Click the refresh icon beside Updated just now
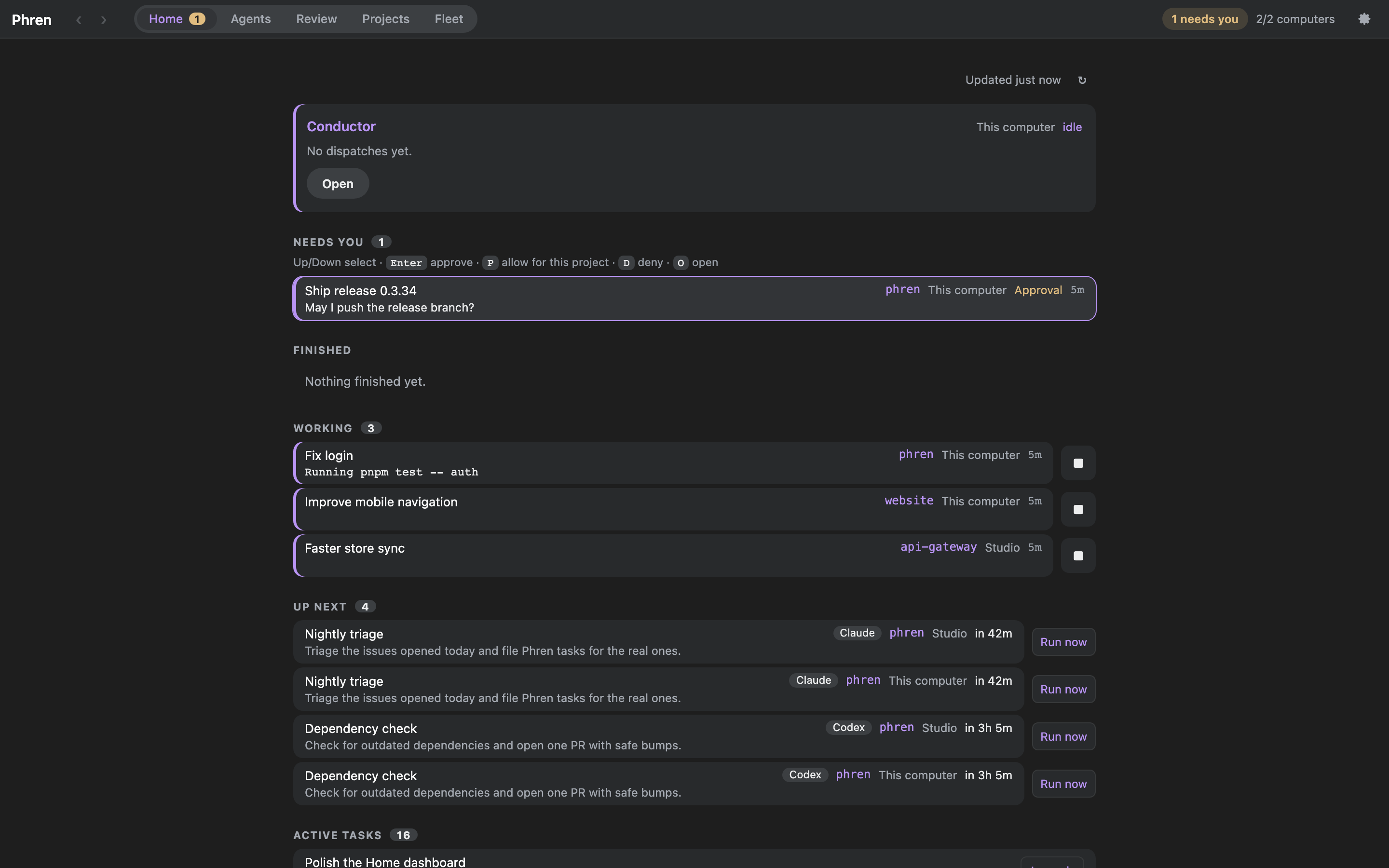The image size is (1389, 868). [x=1082, y=81]
